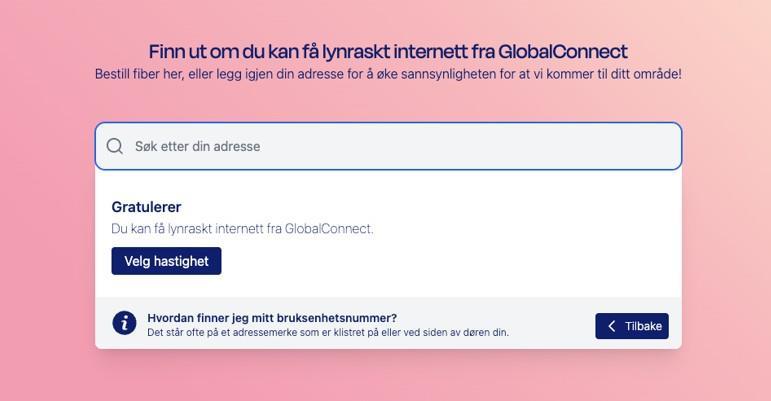Click the 'Hvordan finner jeg mitt bruksenhetsnummer?' question
Image resolution: width=771 pixels, height=401 pixels.
(x=272, y=318)
